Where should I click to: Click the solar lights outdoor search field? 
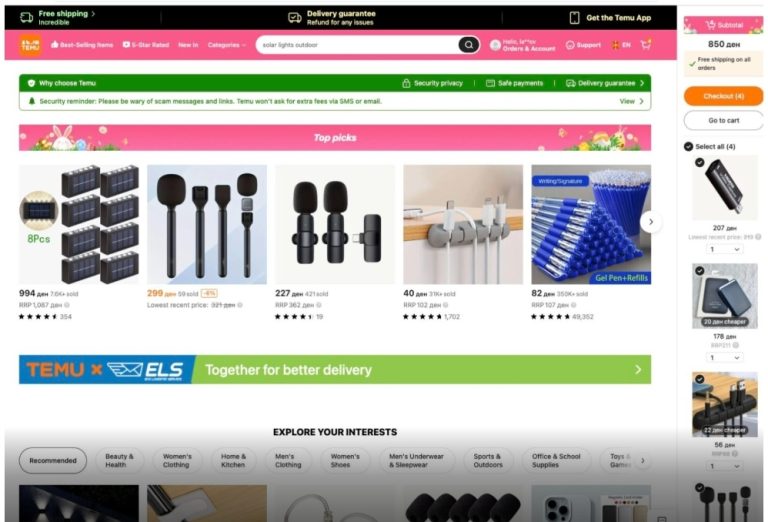[358, 45]
